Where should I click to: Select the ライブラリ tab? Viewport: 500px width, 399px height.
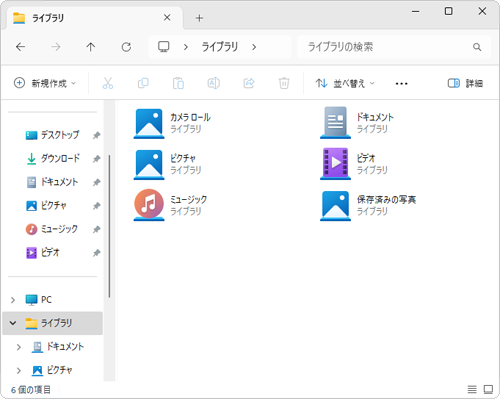pyautogui.click(x=95, y=18)
